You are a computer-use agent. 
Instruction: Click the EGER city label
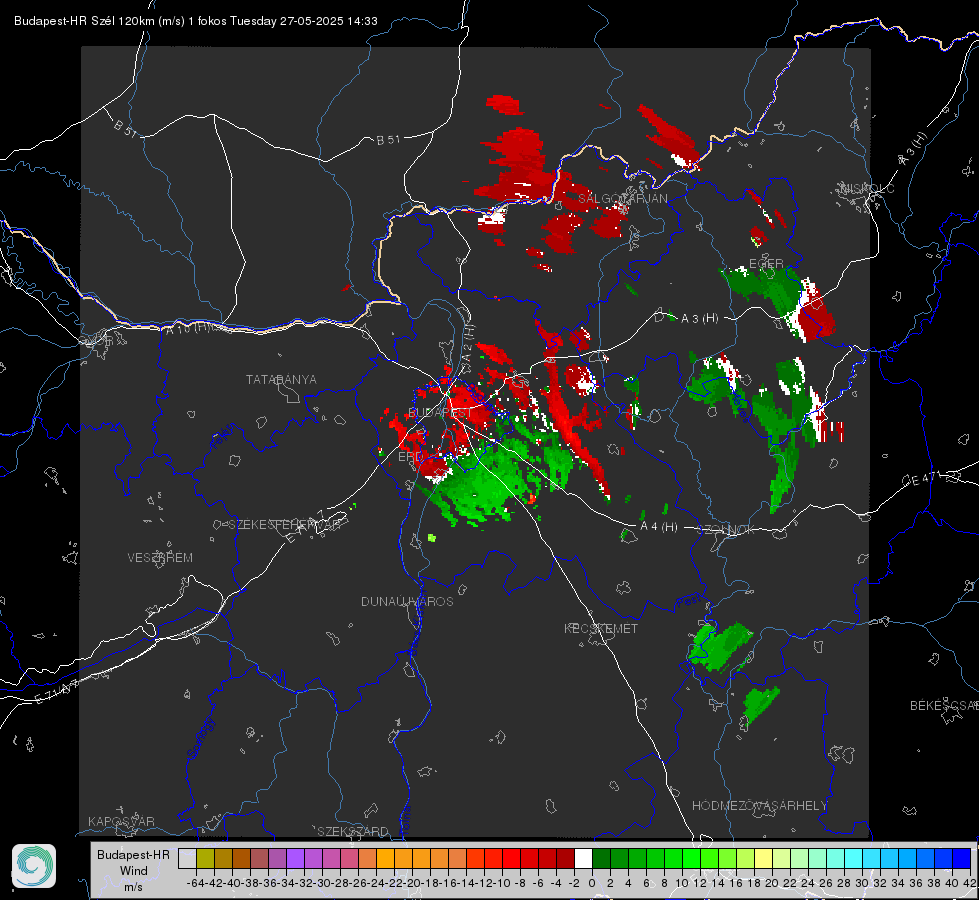[766, 264]
